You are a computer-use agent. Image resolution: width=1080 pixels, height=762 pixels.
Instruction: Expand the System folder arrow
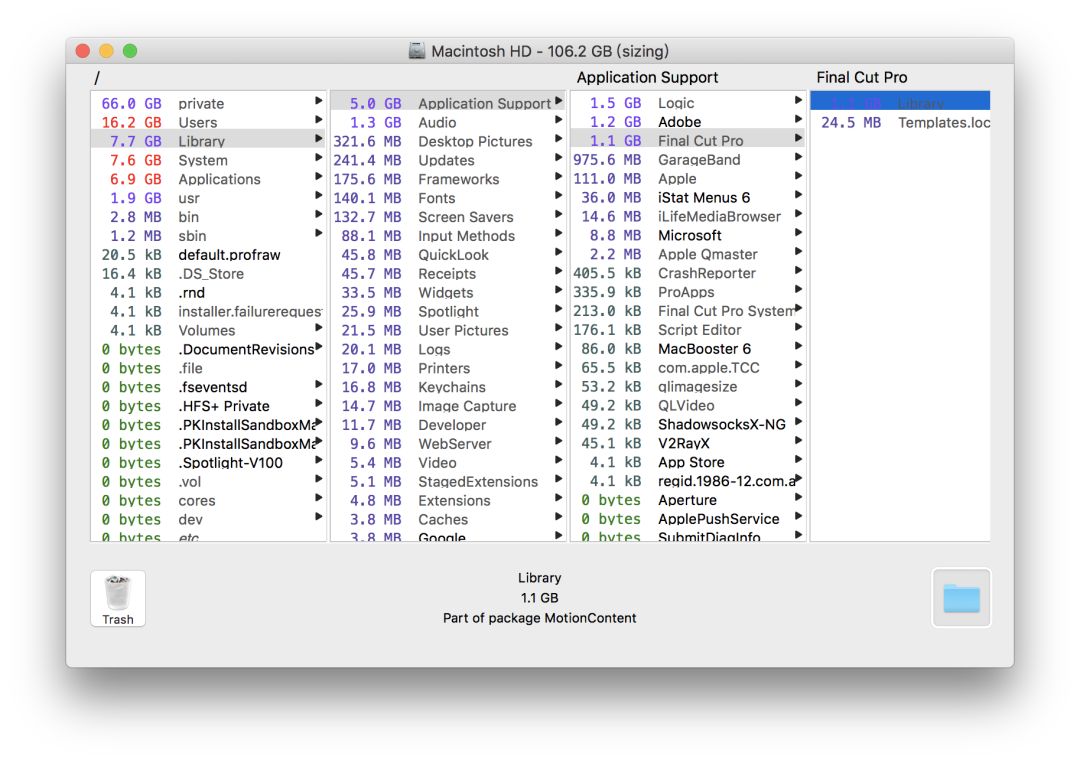[x=318, y=158]
